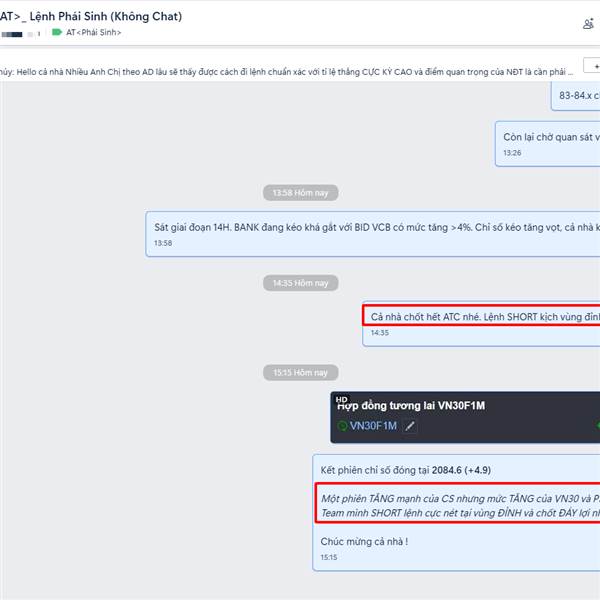600x600 pixels.
Task: Click the line 'Một phiên TĂNG mạnh của CS'
Action: pyautogui.click(x=460, y=499)
